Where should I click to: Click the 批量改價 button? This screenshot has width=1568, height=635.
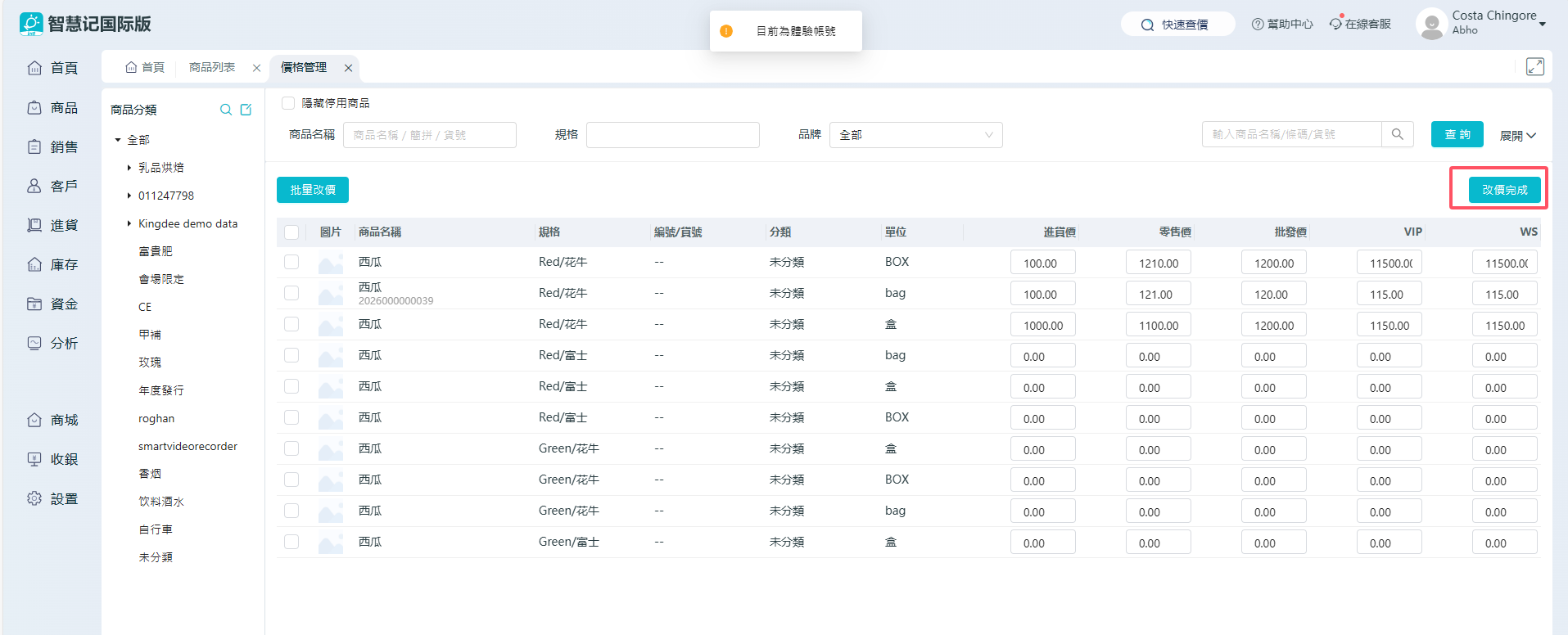pyautogui.click(x=313, y=190)
